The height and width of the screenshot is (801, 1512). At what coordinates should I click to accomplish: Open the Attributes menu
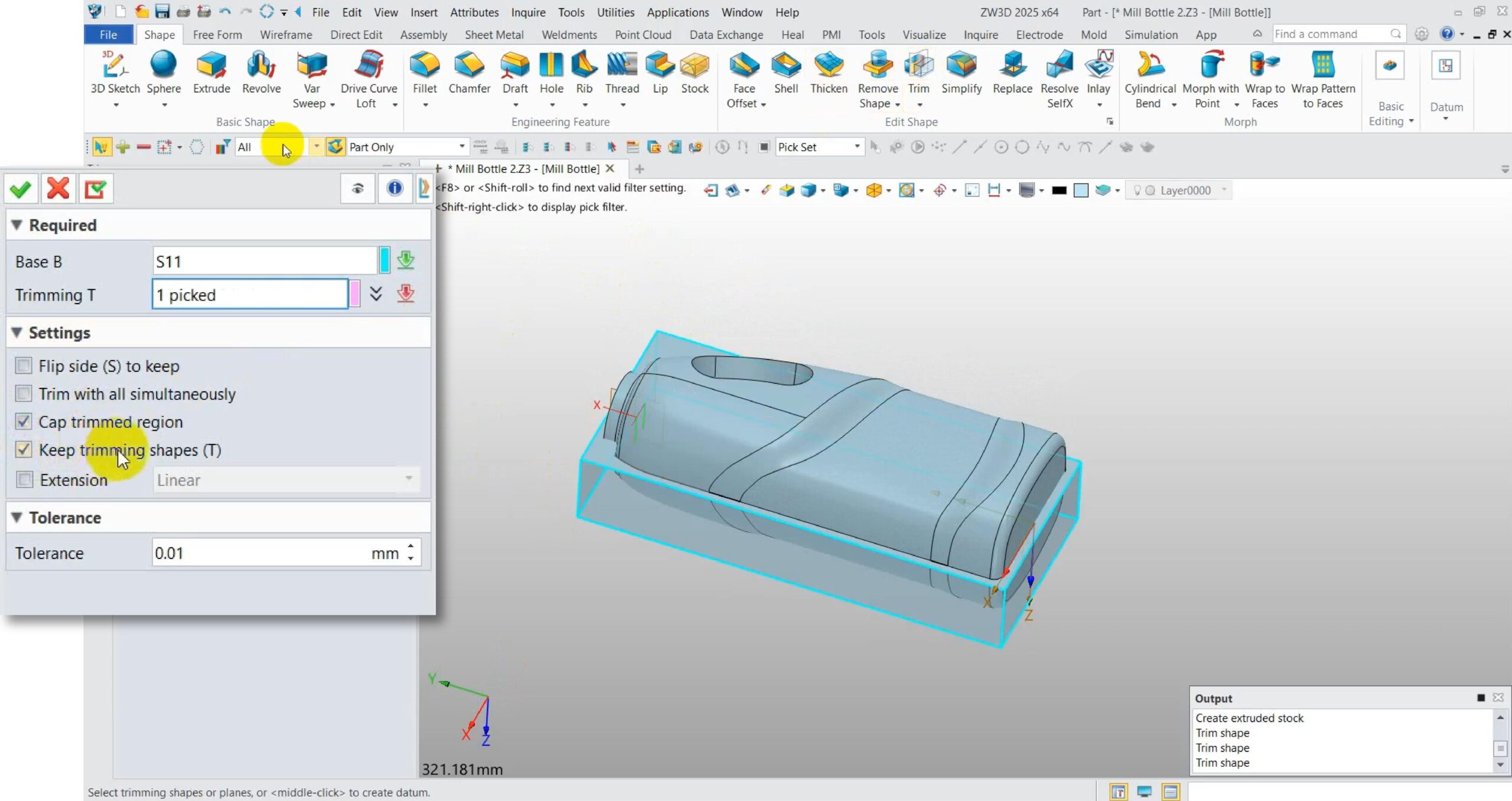[x=474, y=12]
